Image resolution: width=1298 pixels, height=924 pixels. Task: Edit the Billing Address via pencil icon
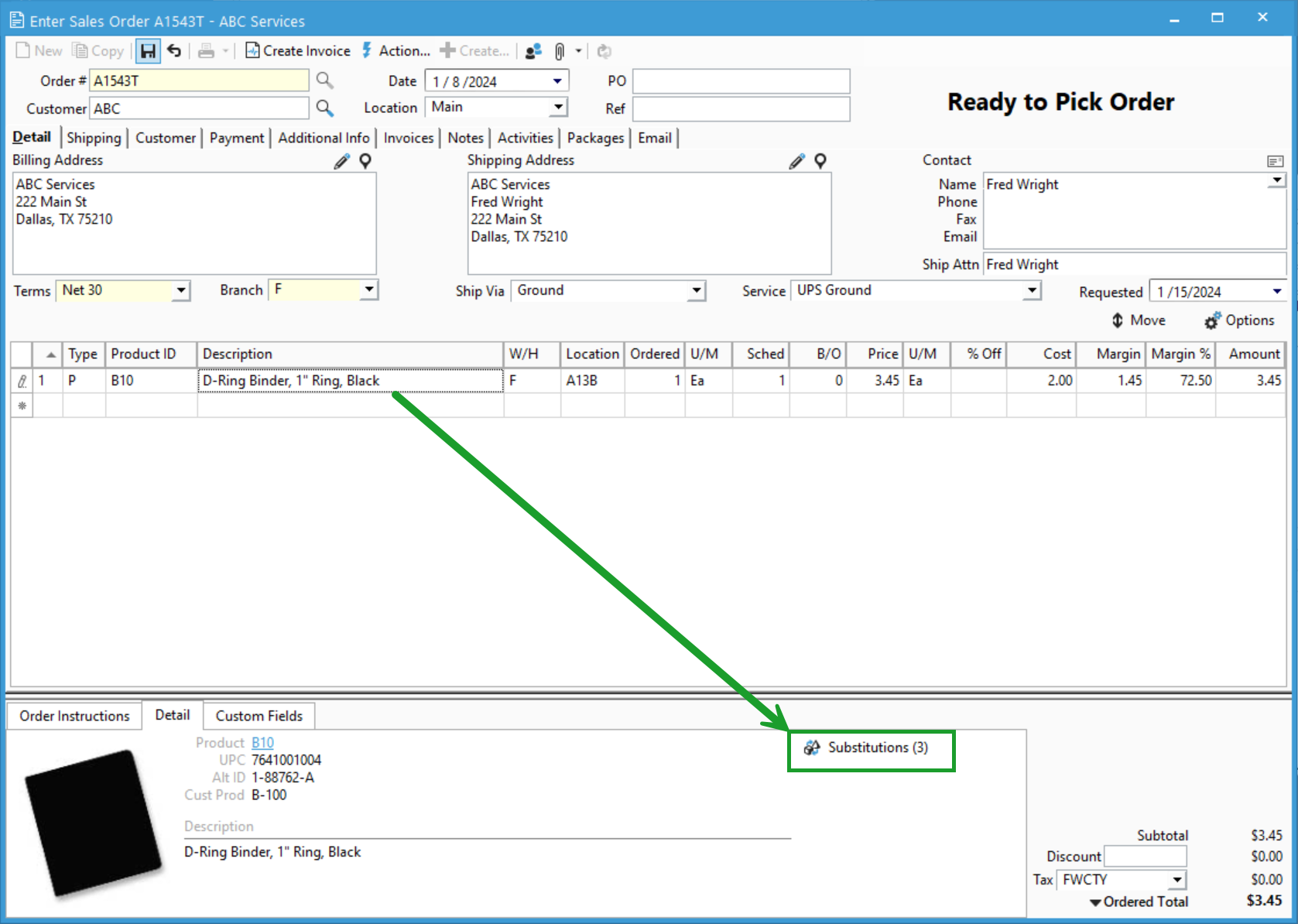(341, 161)
